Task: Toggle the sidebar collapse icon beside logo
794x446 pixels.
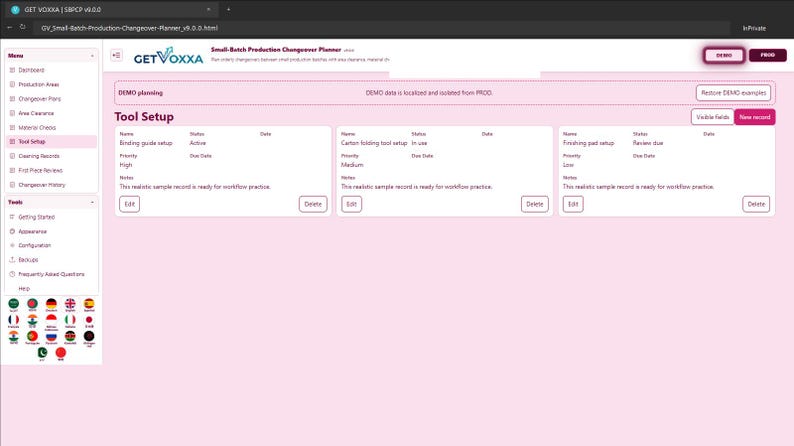Action: tap(116, 55)
